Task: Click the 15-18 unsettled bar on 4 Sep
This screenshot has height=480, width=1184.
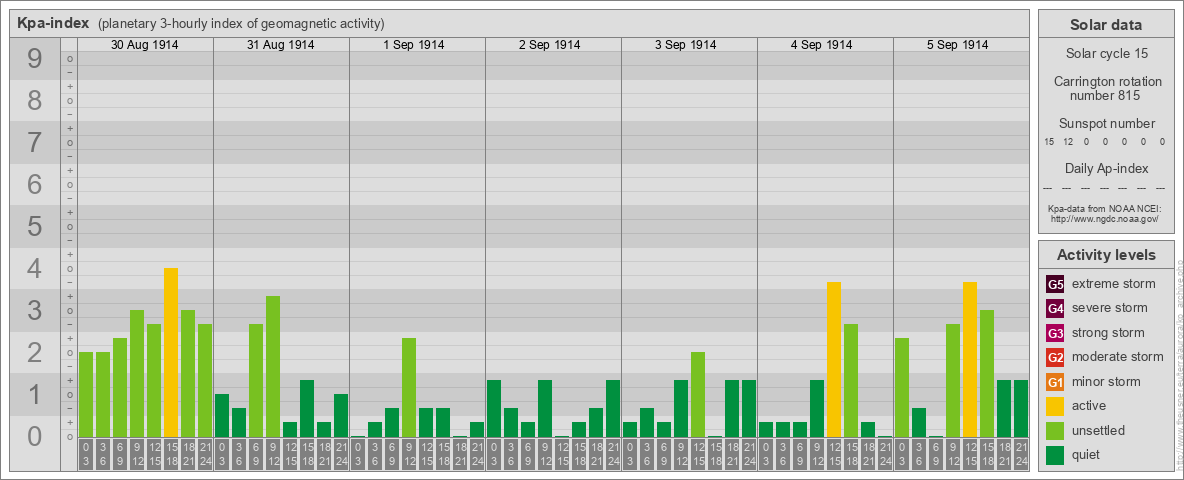Action: pyautogui.click(x=851, y=380)
